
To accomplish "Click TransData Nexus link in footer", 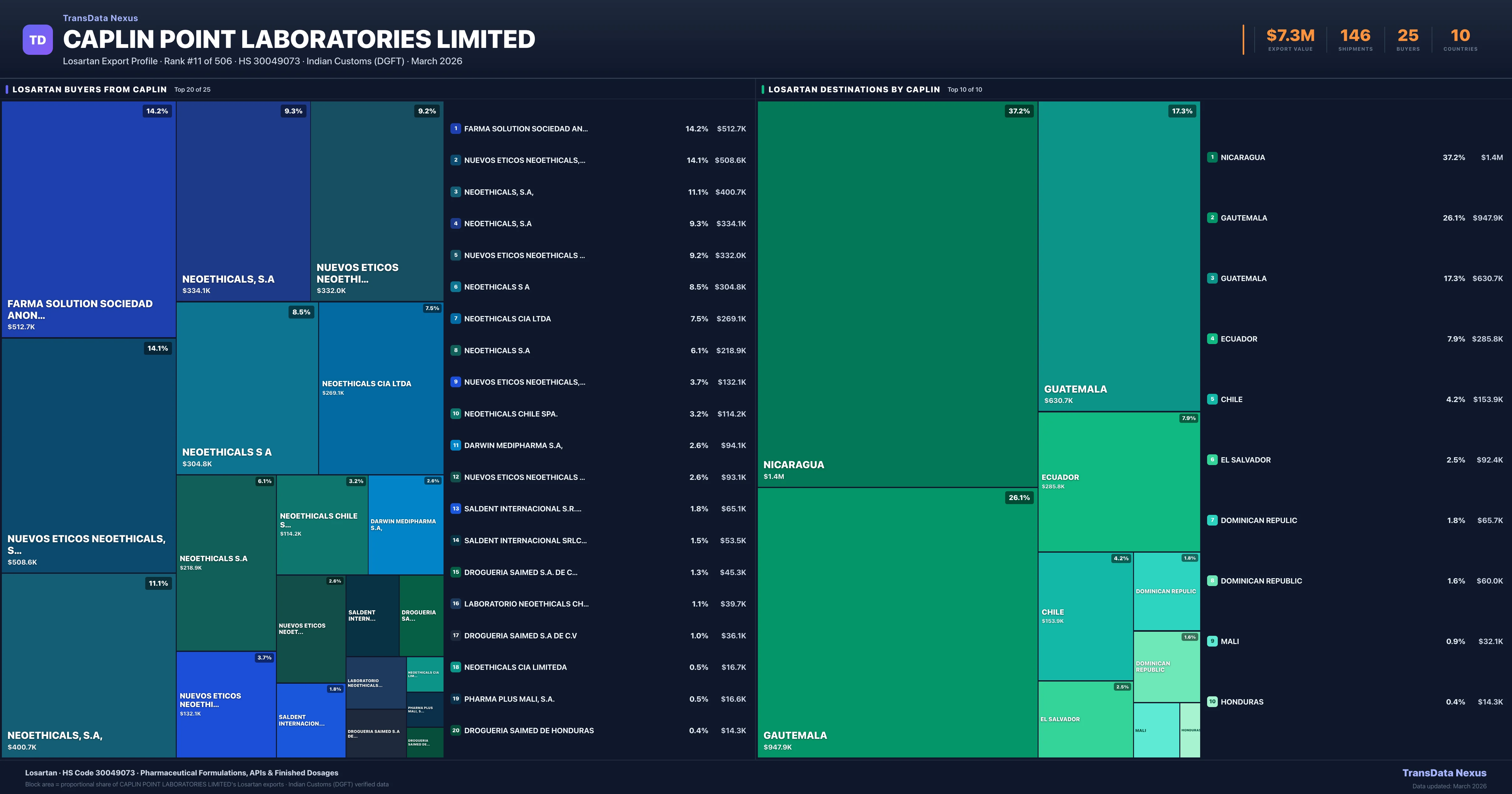I will pos(1444,773).
